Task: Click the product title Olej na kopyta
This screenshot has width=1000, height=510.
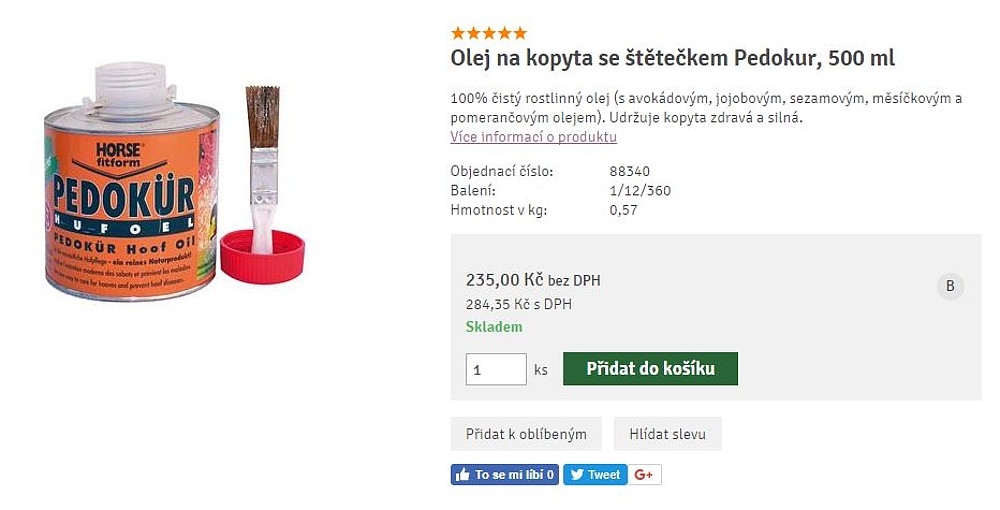Action: pyautogui.click(x=672, y=58)
